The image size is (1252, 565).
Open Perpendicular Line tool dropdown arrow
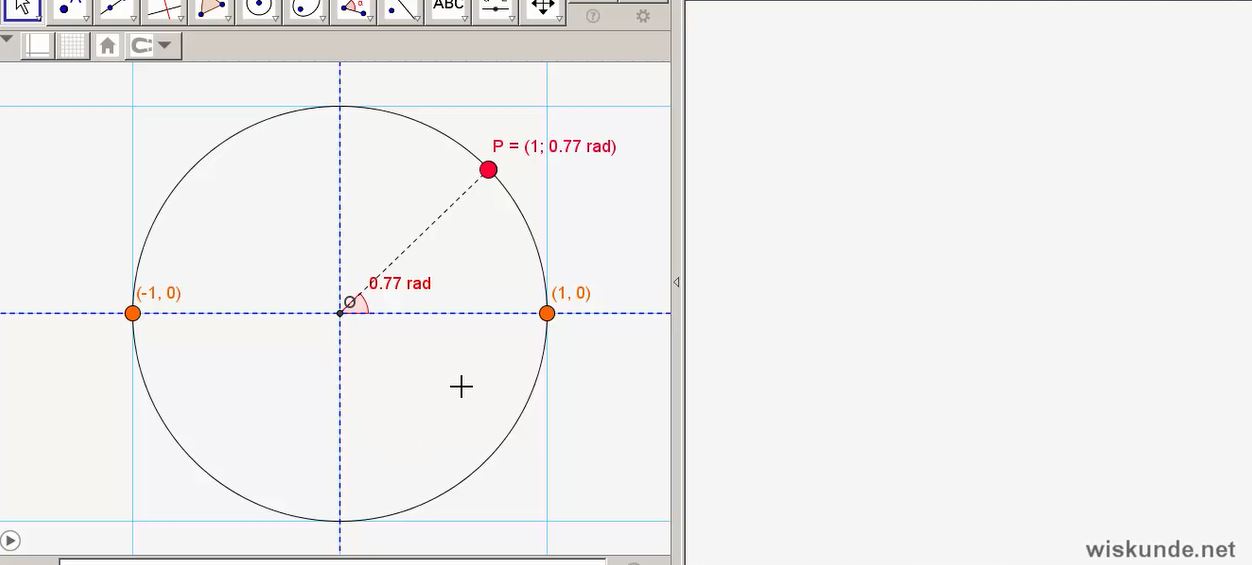[x=179, y=18]
